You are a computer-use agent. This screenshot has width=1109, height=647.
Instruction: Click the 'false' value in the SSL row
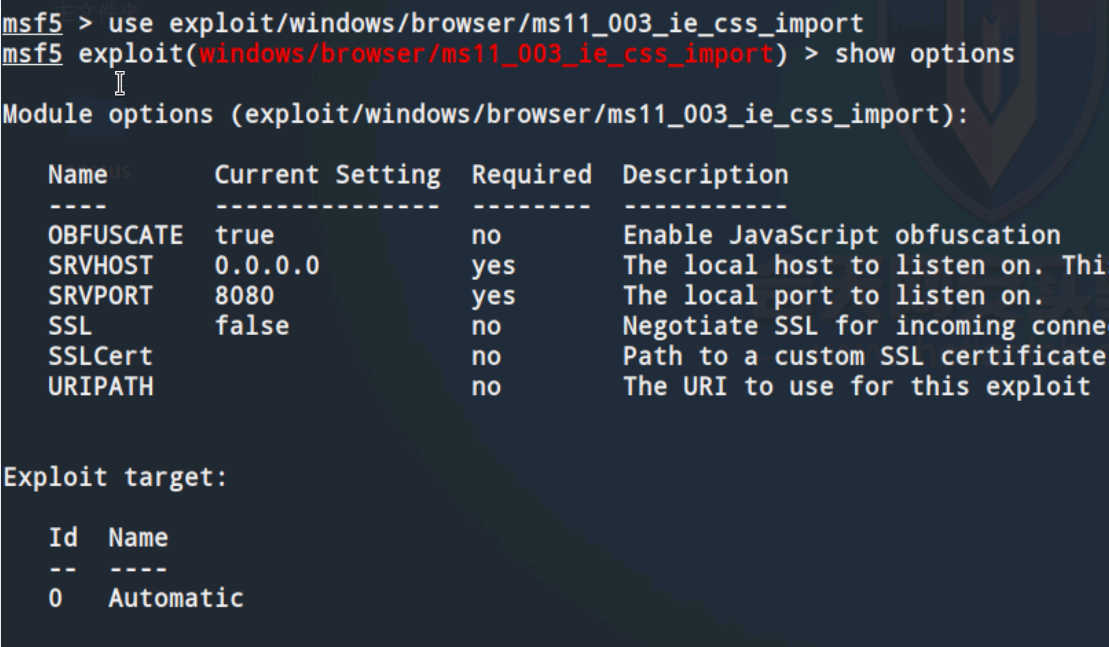[x=251, y=326]
